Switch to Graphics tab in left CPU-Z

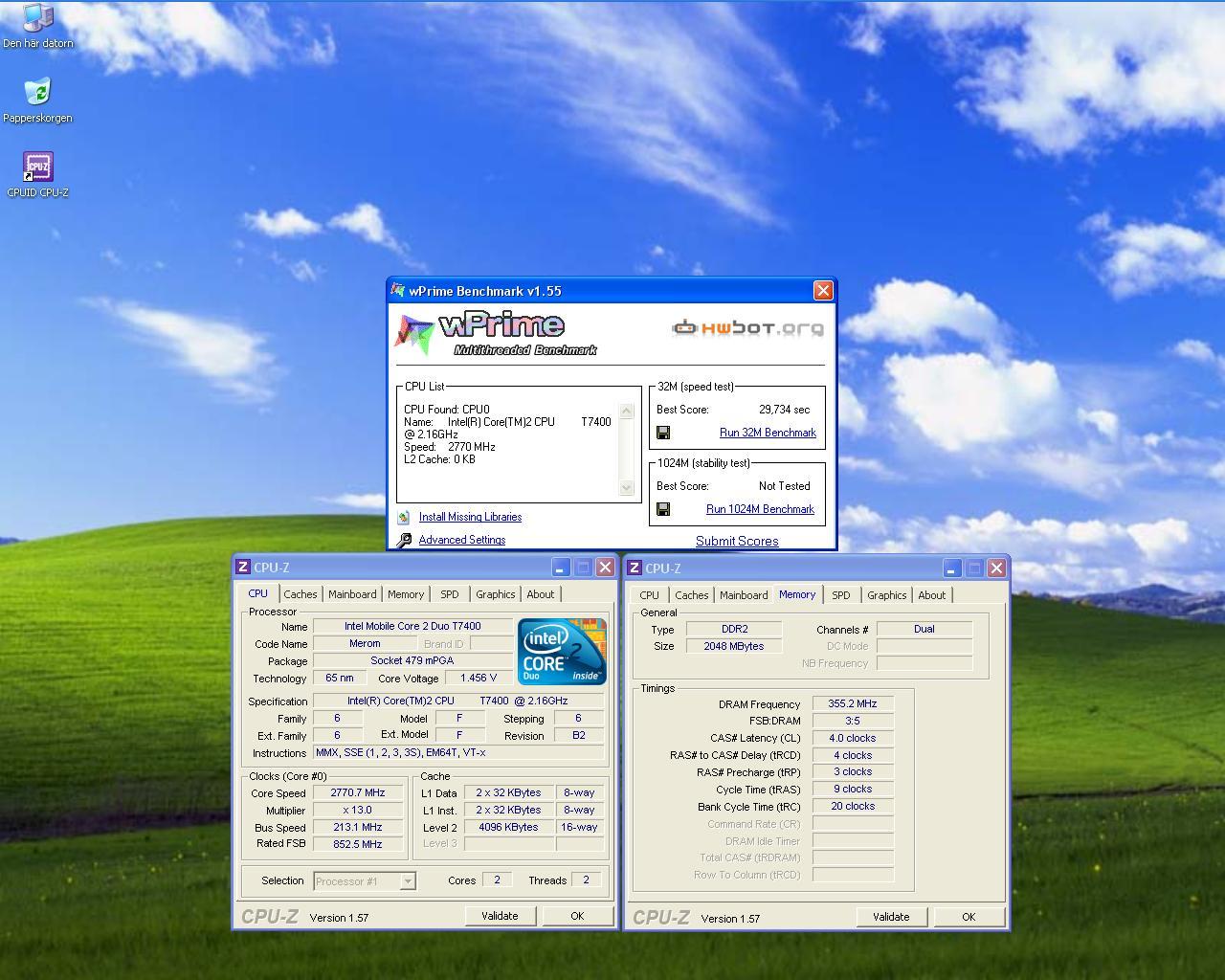click(496, 594)
